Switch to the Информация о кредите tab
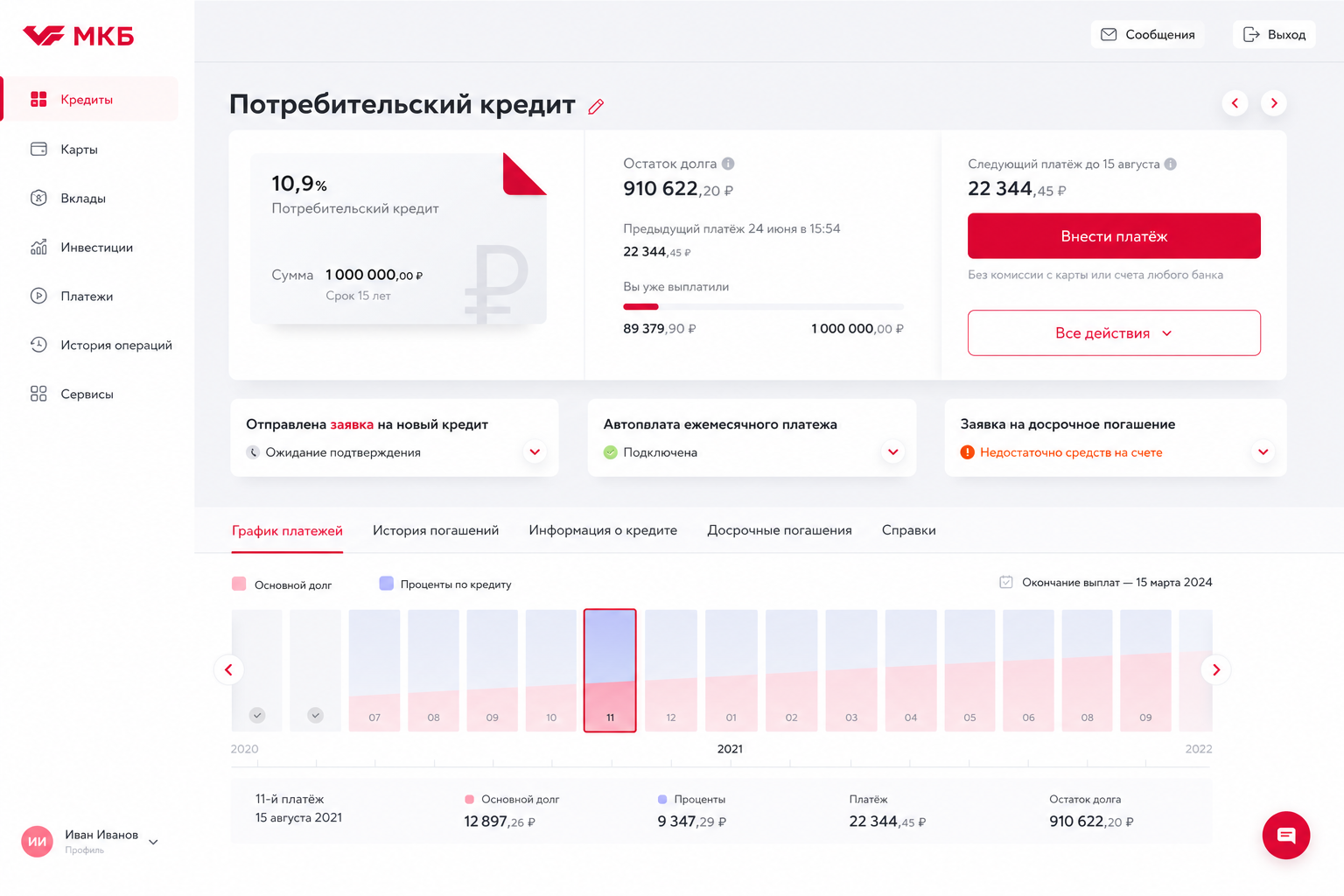The width and height of the screenshot is (1344, 896). (x=603, y=530)
